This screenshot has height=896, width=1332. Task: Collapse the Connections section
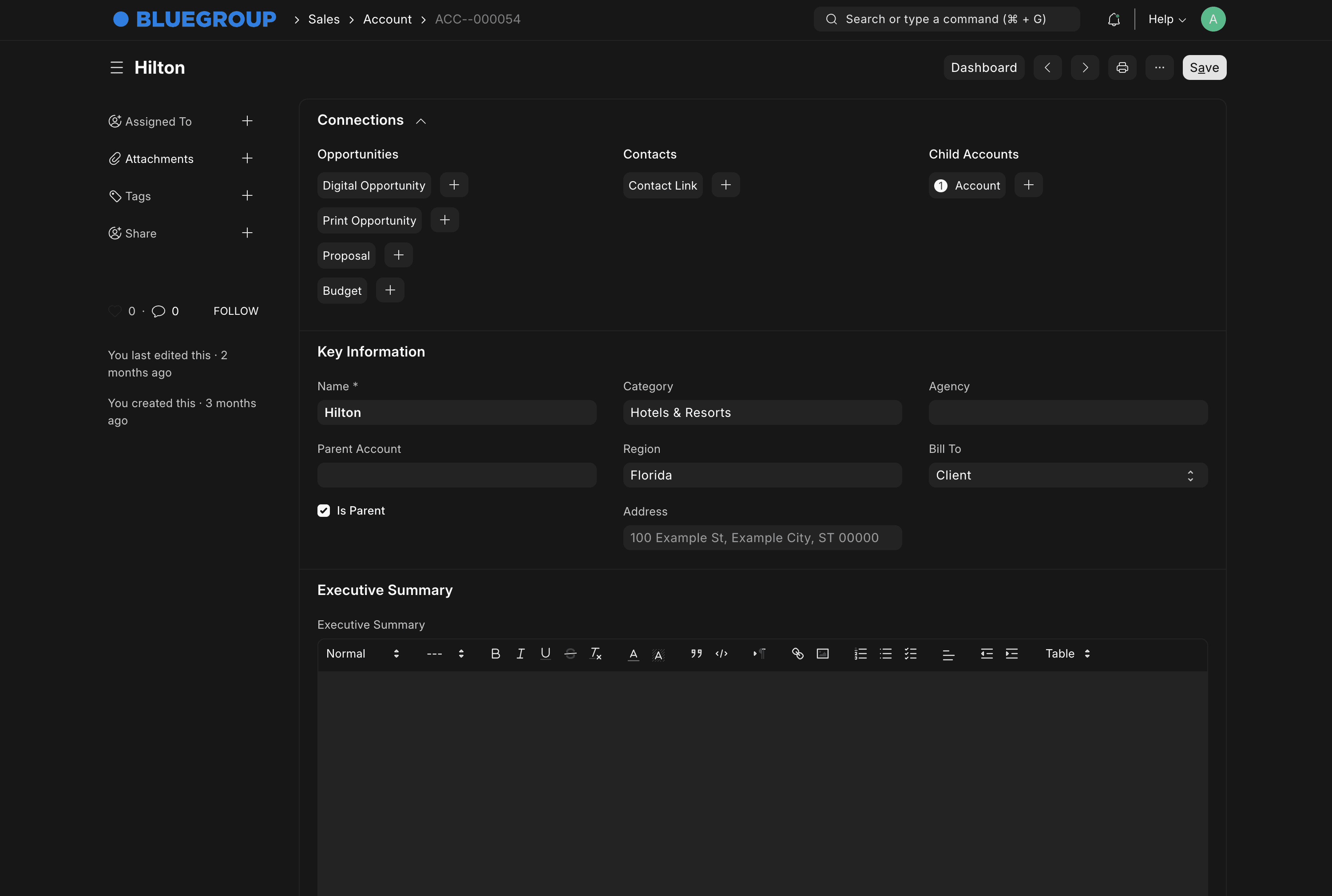tap(421, 121)
